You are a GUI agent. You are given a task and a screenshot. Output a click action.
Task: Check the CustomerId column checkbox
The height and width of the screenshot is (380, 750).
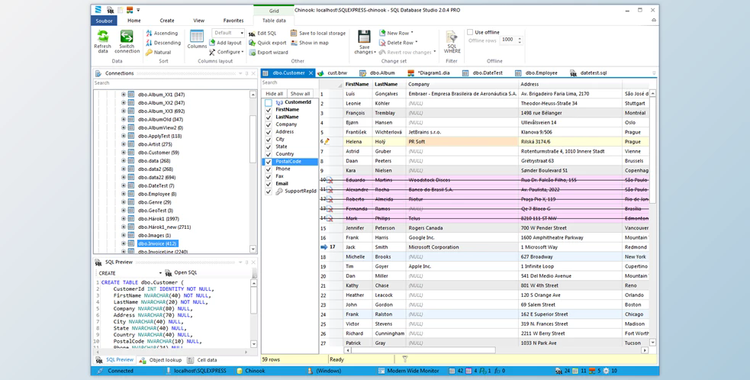tap(268, 102)
